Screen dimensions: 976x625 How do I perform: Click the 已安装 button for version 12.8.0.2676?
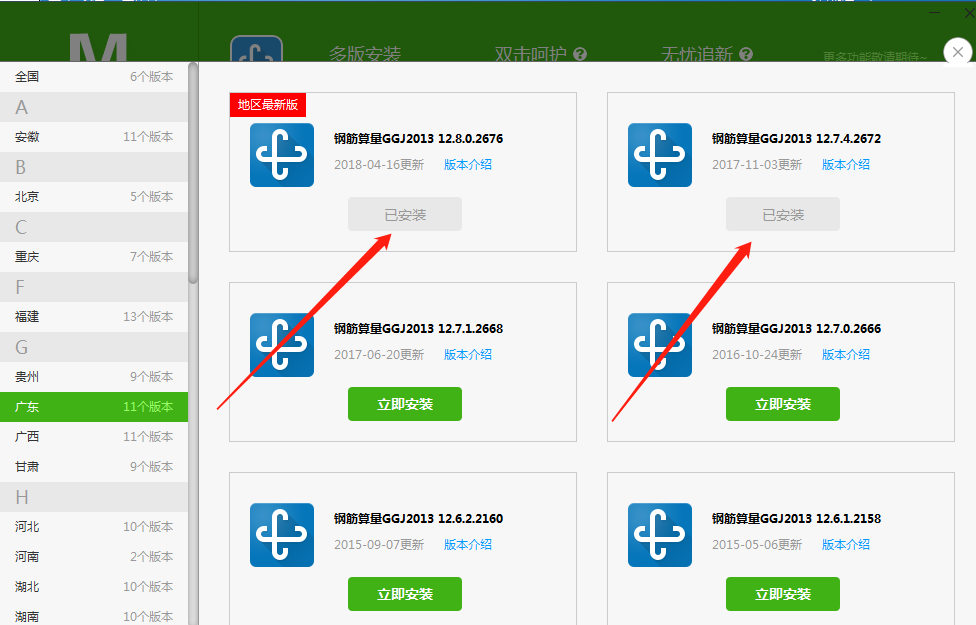[x=405, y=214]
